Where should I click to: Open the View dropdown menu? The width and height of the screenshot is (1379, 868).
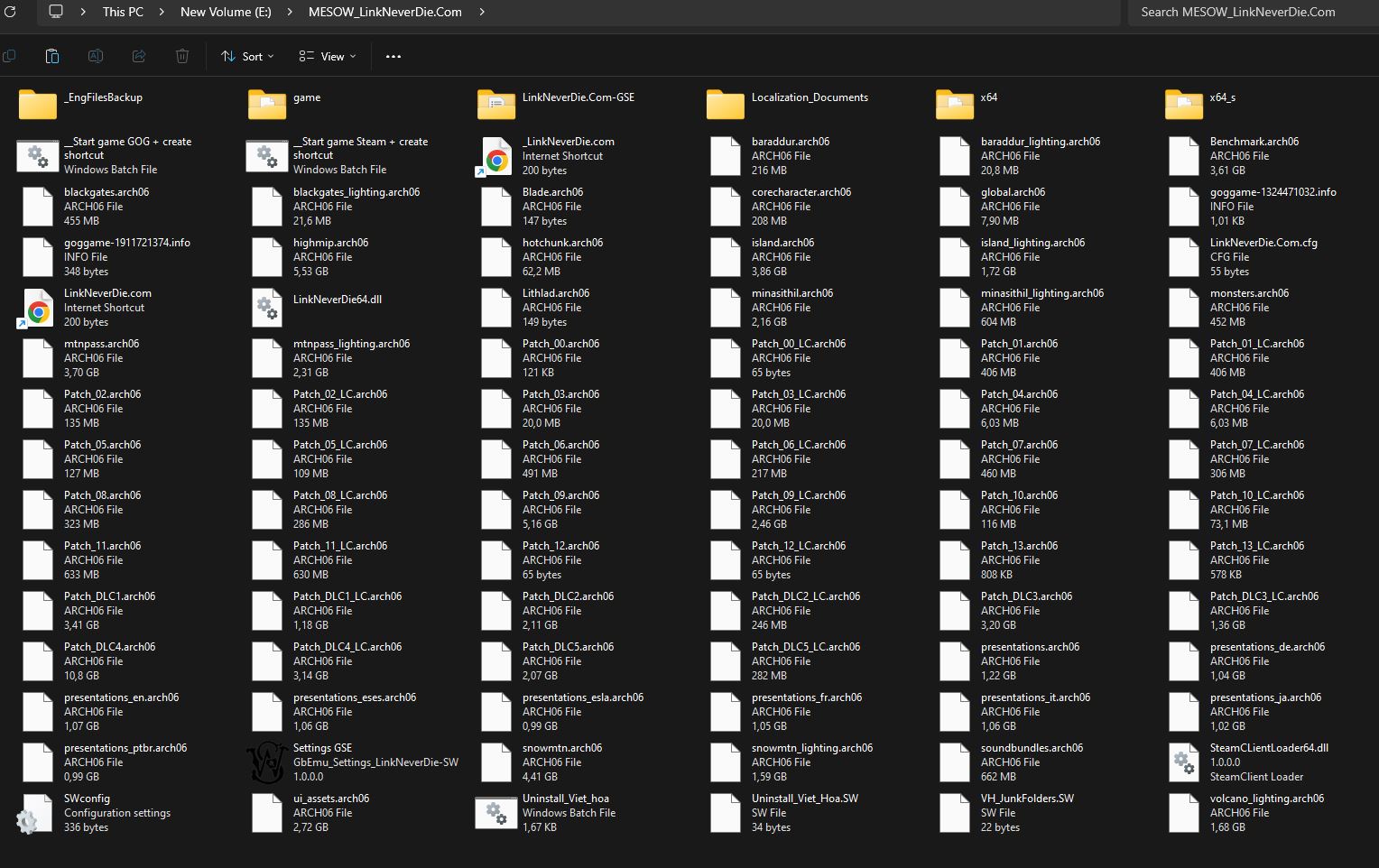pos(328,56)
